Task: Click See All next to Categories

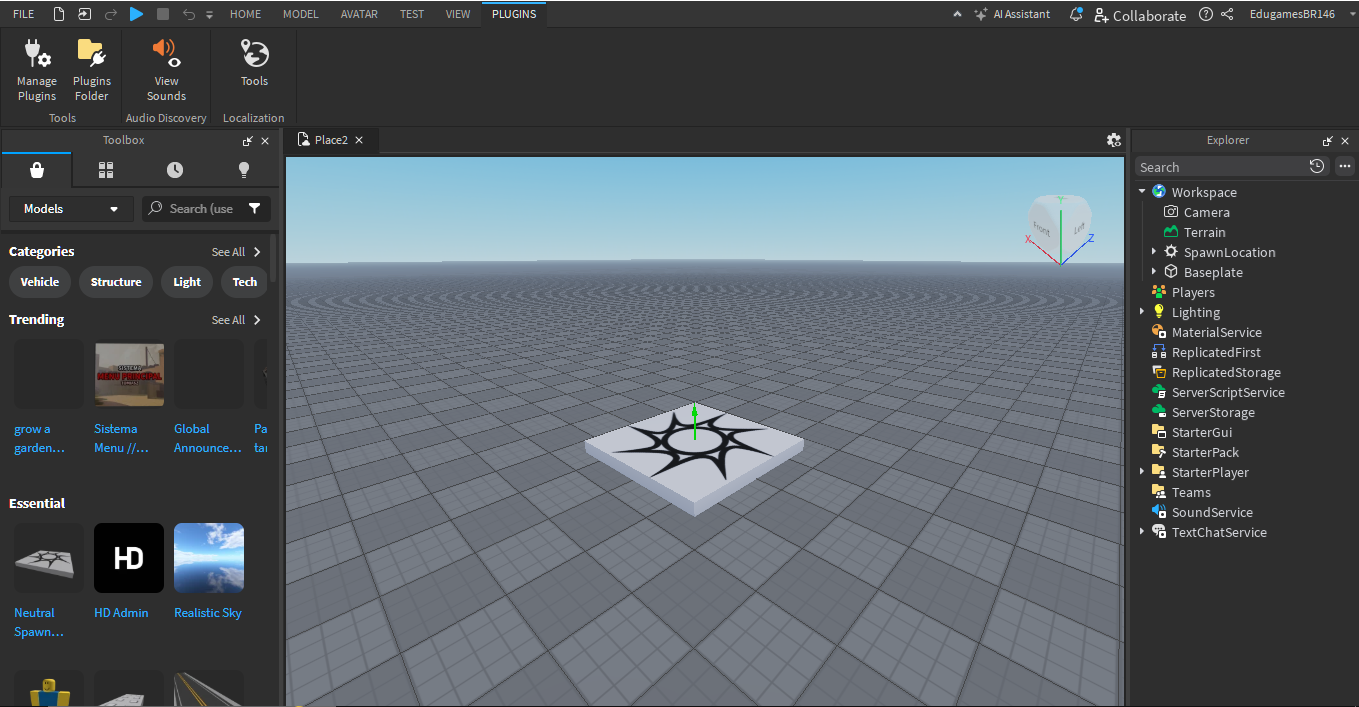Action: (x=236, y=252)
